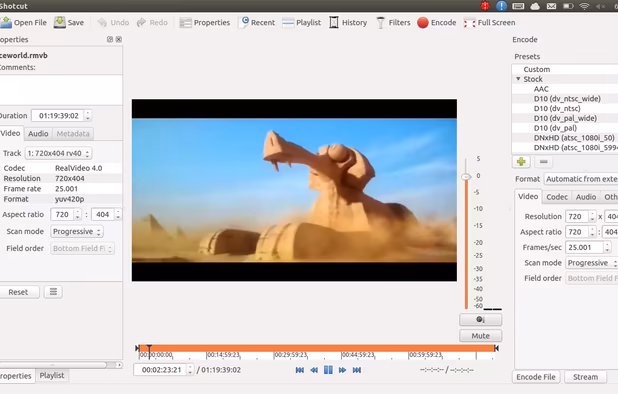The width and height of the screenshot is (618, 394).
Task: Switch to the Audio tab in Encode
Action: point(586,197)
